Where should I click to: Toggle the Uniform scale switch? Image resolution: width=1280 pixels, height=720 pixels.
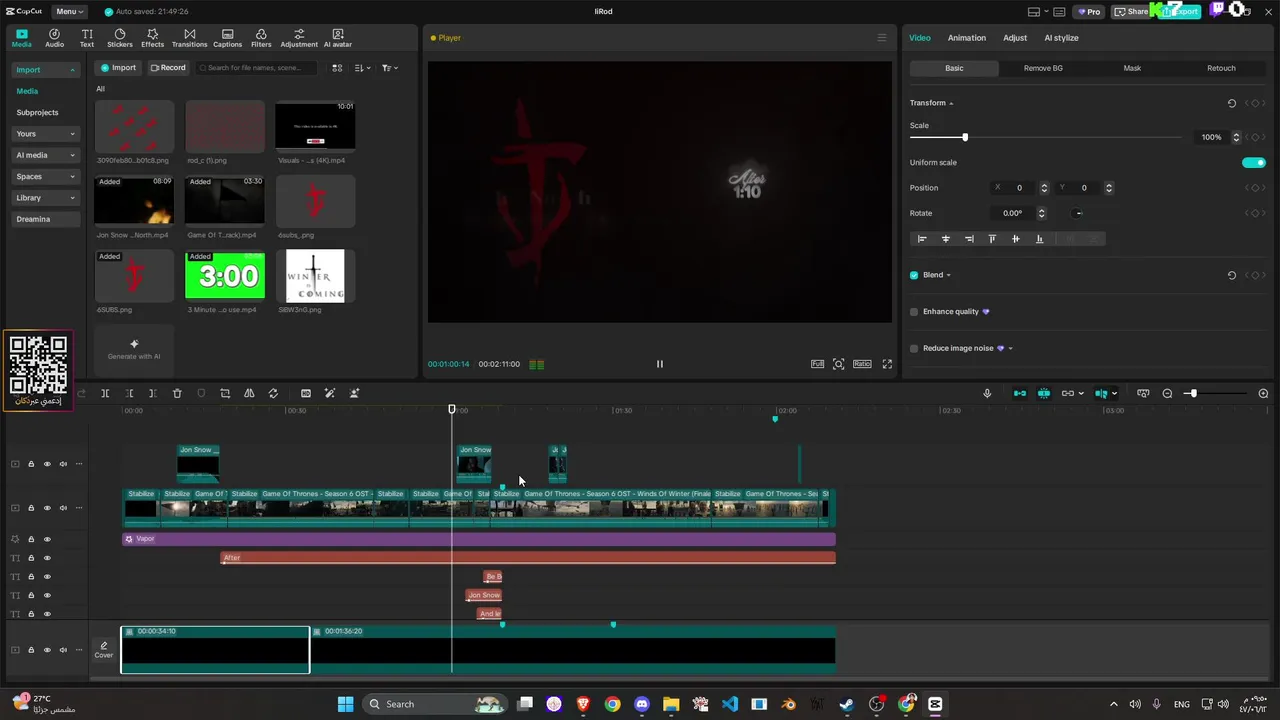point(1254,162)
